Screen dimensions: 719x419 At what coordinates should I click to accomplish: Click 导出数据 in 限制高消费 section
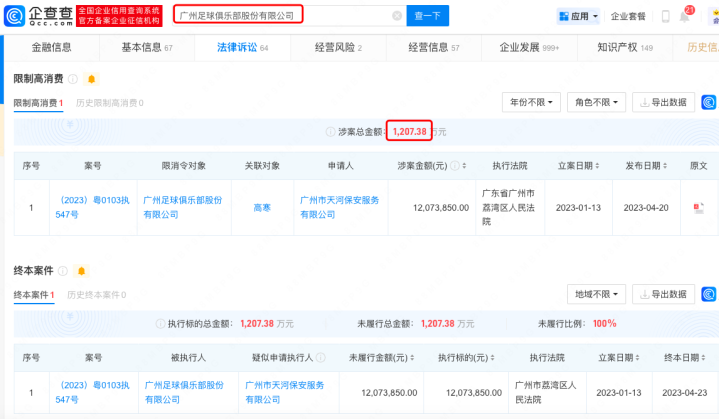[664, 102]
